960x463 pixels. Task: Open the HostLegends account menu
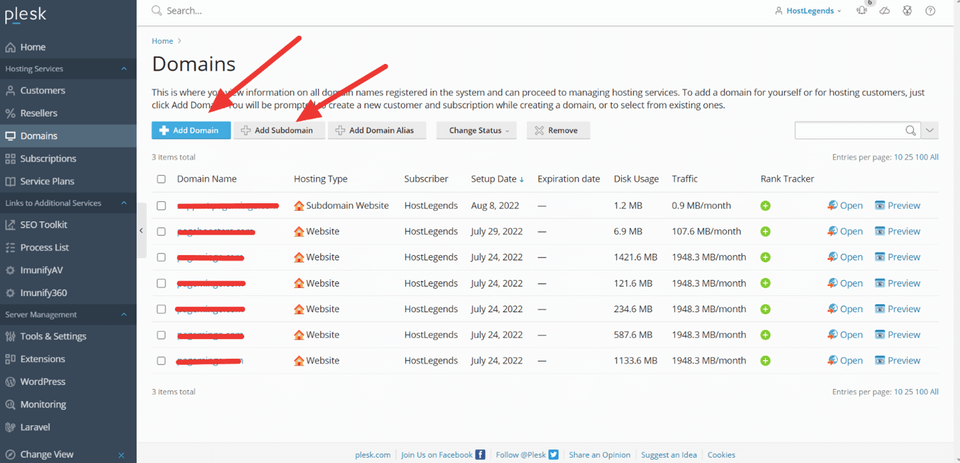808,10
